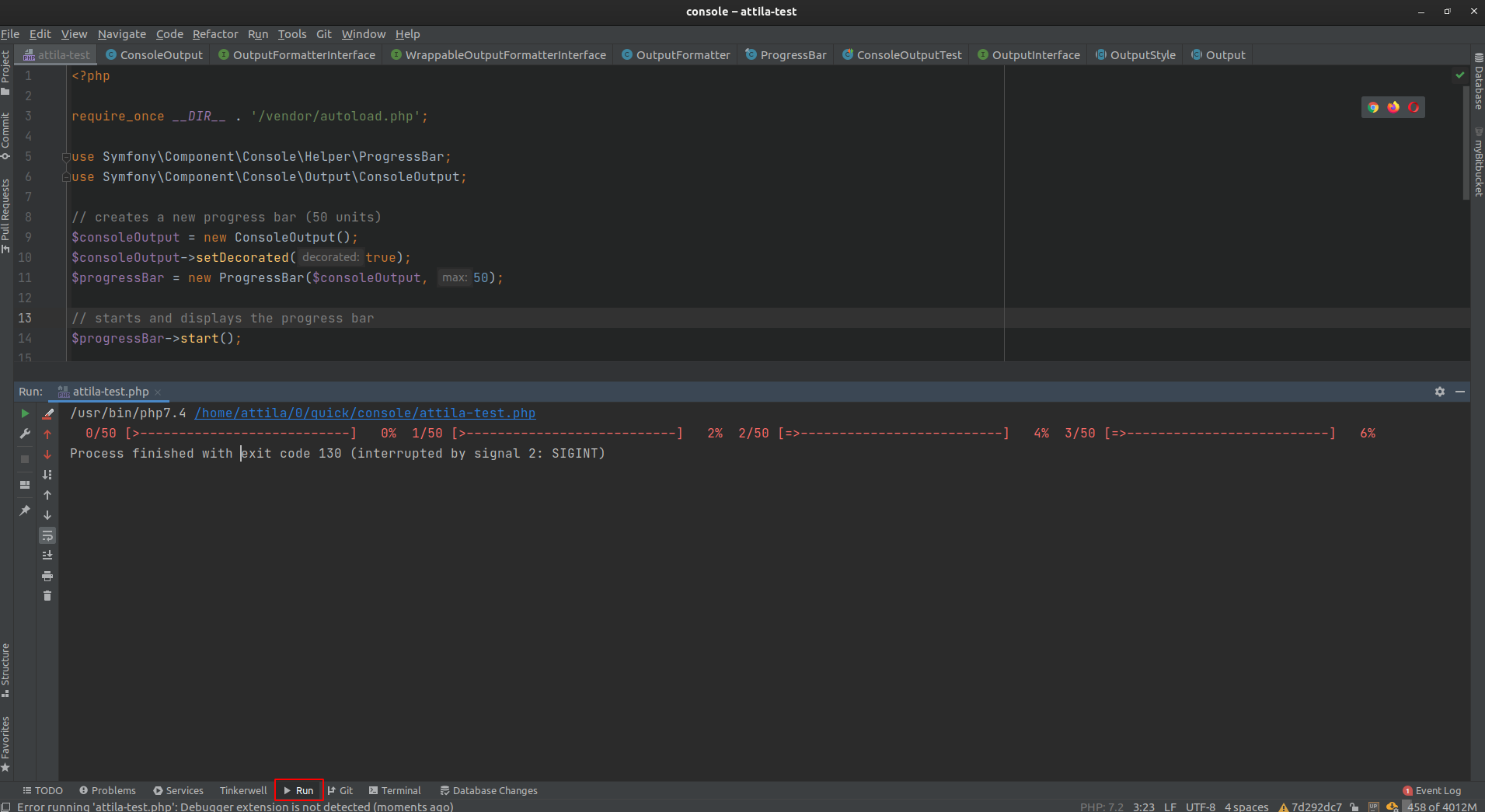Image resolution: width=1485 pixels, height=812 pixels.
Task: Switch to the ProgressBar editor tab
Action: point(793,54)
